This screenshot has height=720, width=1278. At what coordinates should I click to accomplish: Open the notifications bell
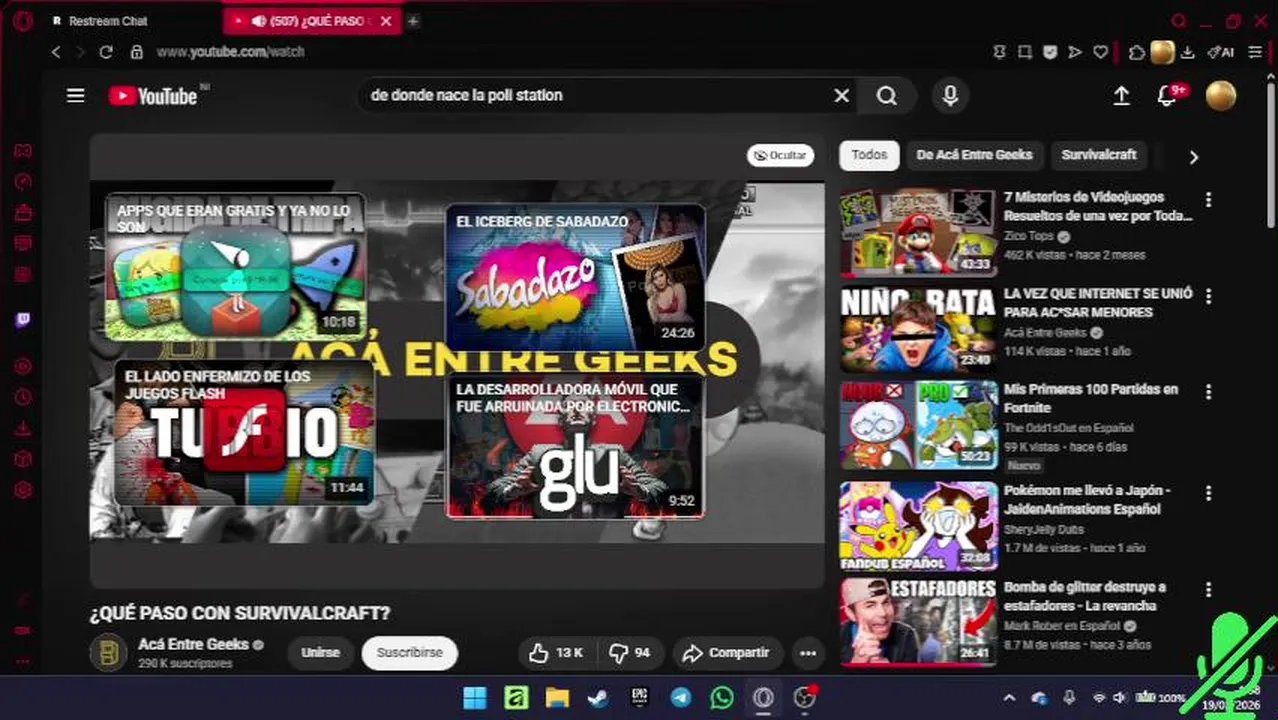[x=1167, y=96]
